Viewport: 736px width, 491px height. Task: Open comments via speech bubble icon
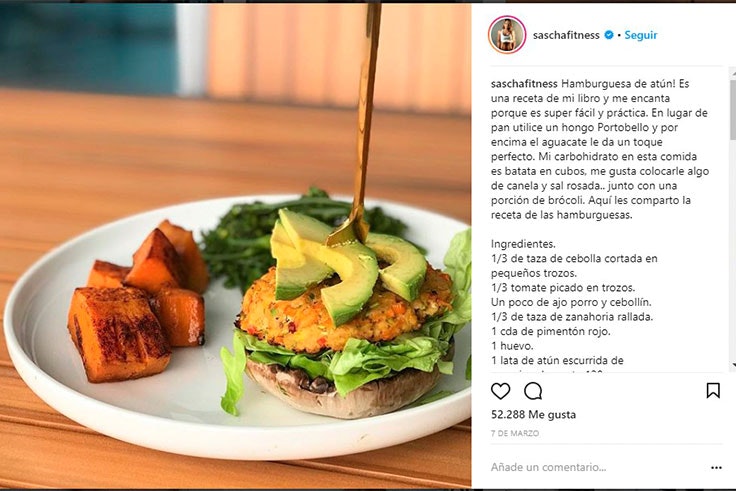click(533, 391)
